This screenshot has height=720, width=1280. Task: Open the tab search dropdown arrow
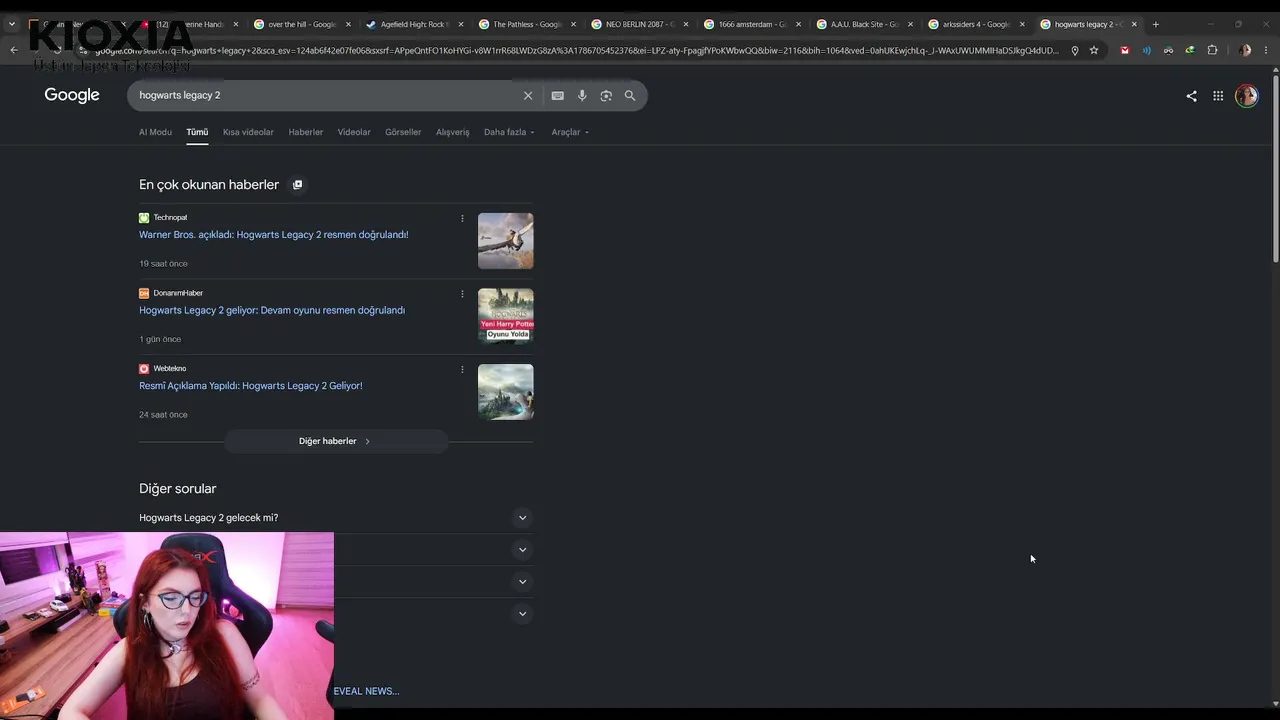pos(12,24)
